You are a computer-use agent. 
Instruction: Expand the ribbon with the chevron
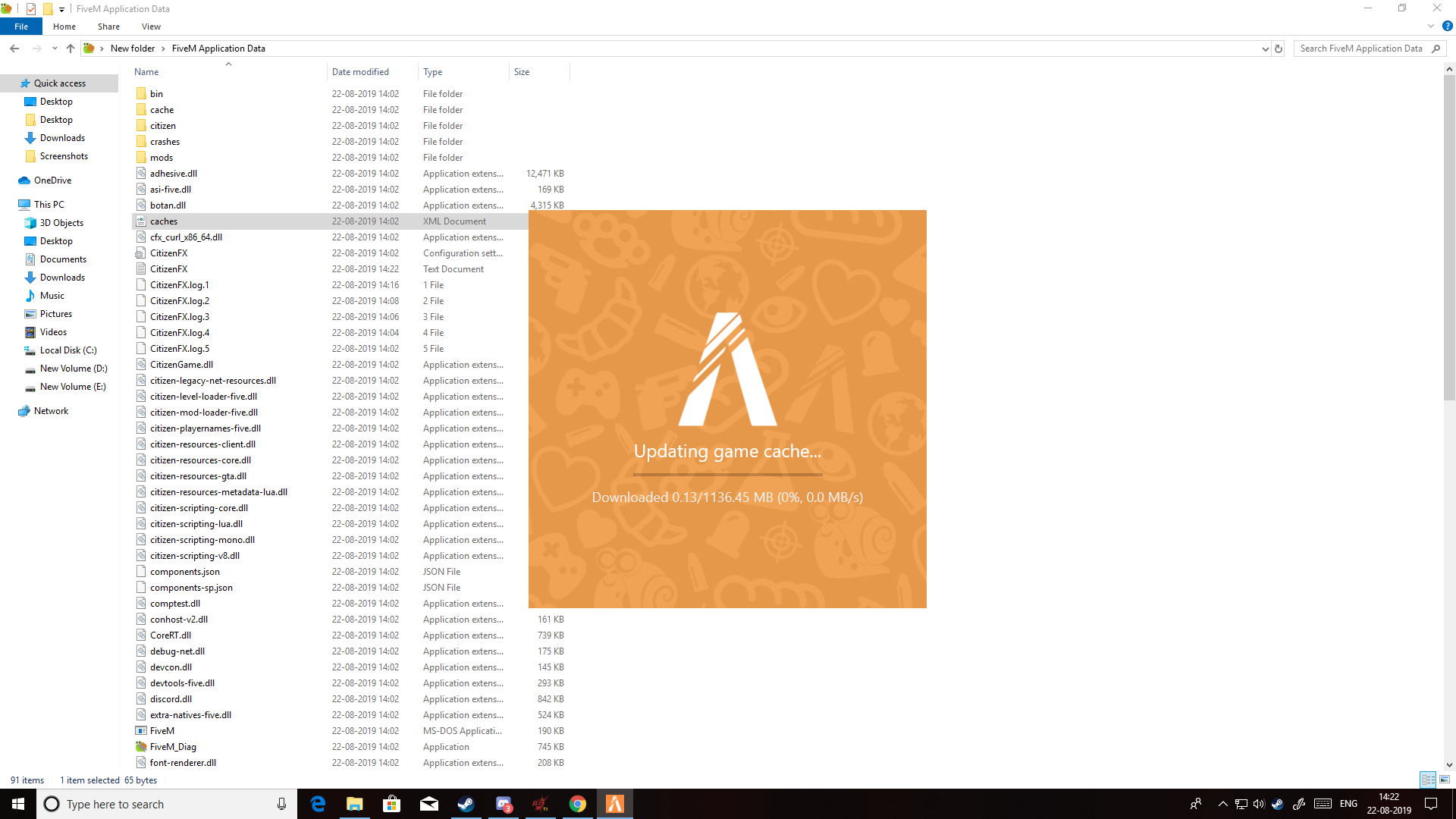1431,26
